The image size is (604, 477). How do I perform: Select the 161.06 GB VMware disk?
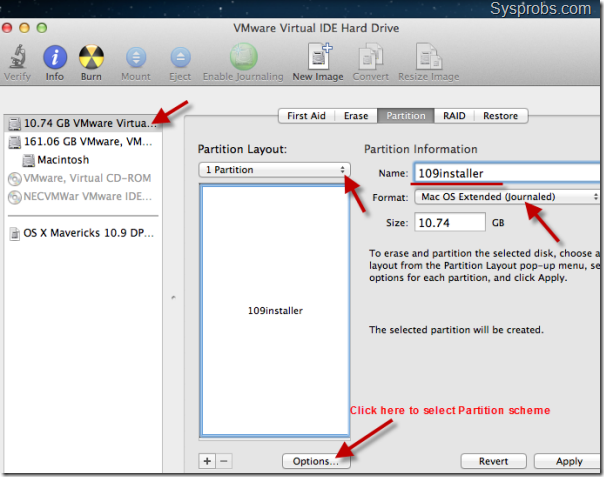point(83,142)
